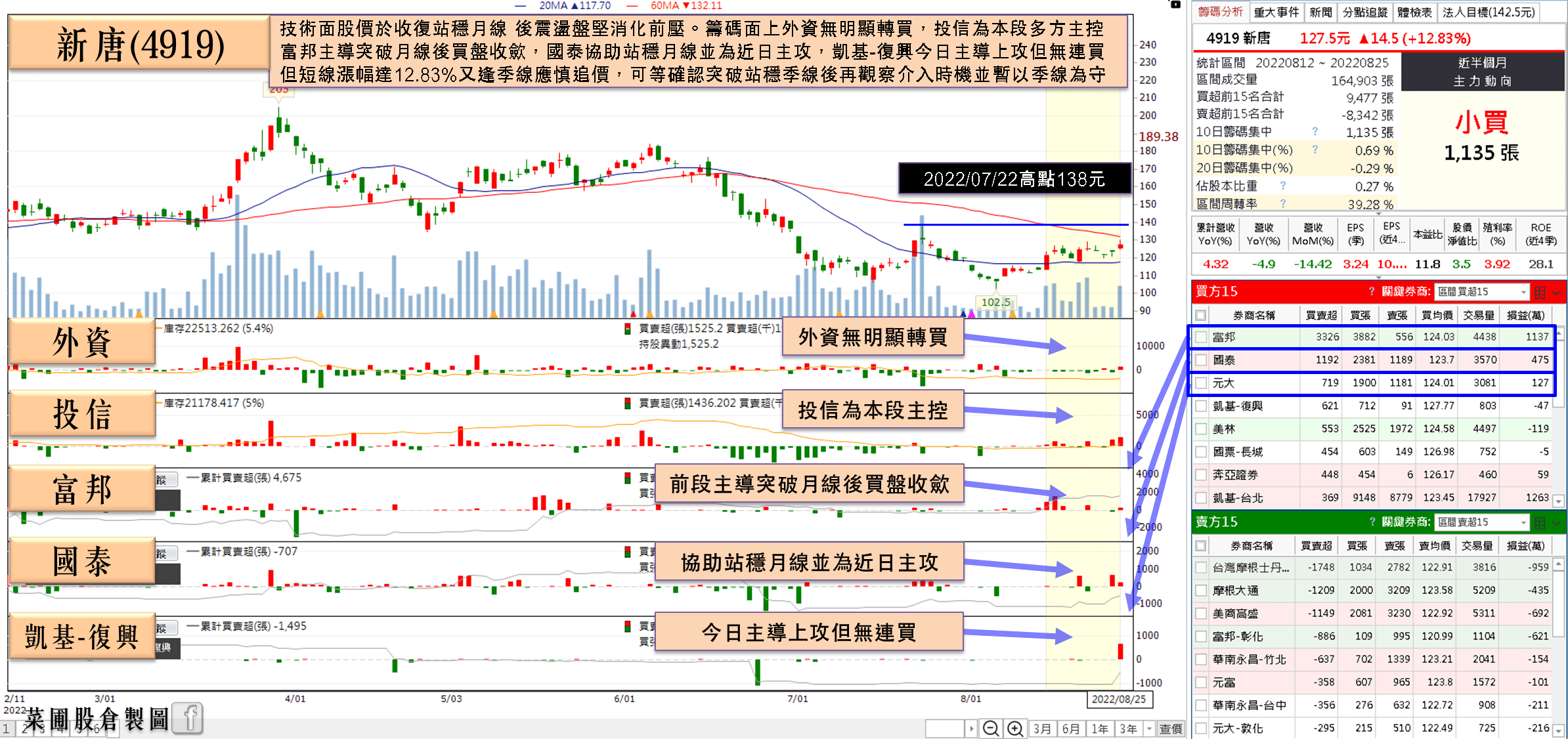The width and height of the screenshot is (1568, 754).
Task: Click the small black icon above the price axis
Action: point(1175,5)
